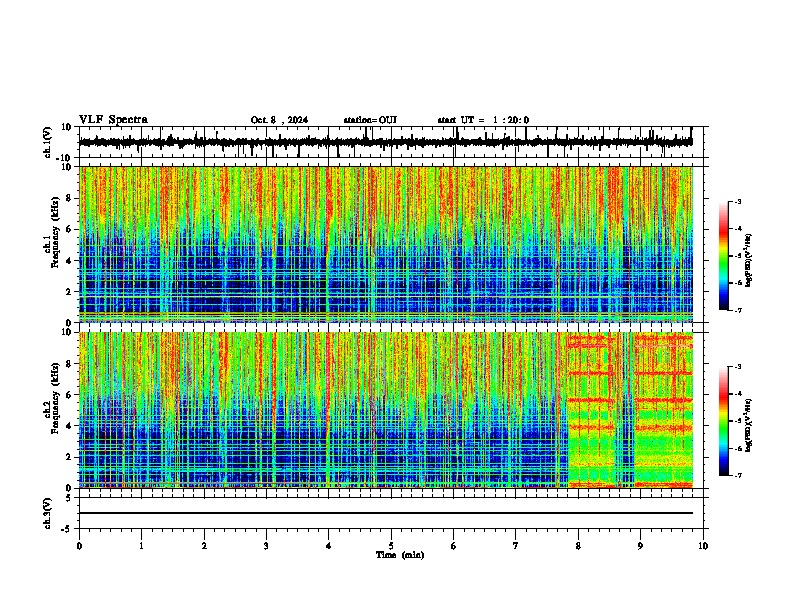Select the date text "Oct. 8, 2024"
792x612 pixels.
tap(279, 120)
